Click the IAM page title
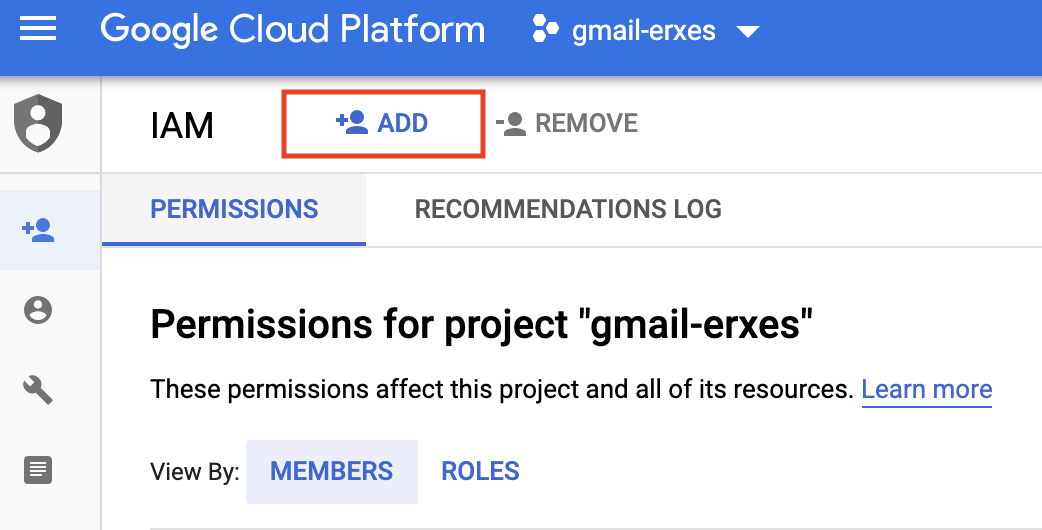Viewport: 1042px width, 530px height. click(182, 126)
